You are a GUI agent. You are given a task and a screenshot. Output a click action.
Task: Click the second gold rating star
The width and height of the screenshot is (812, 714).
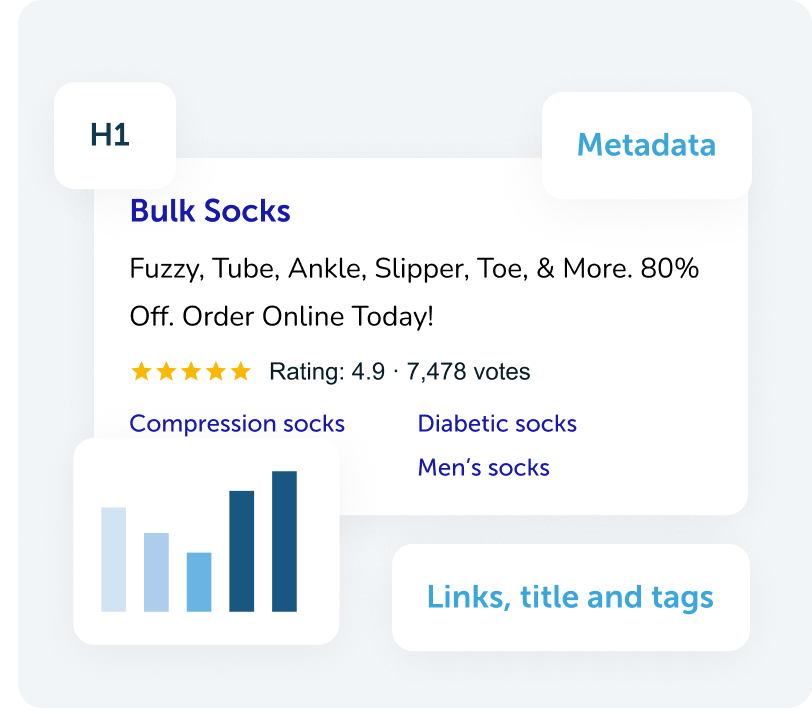pyautogui.click(x=166, y=371)
